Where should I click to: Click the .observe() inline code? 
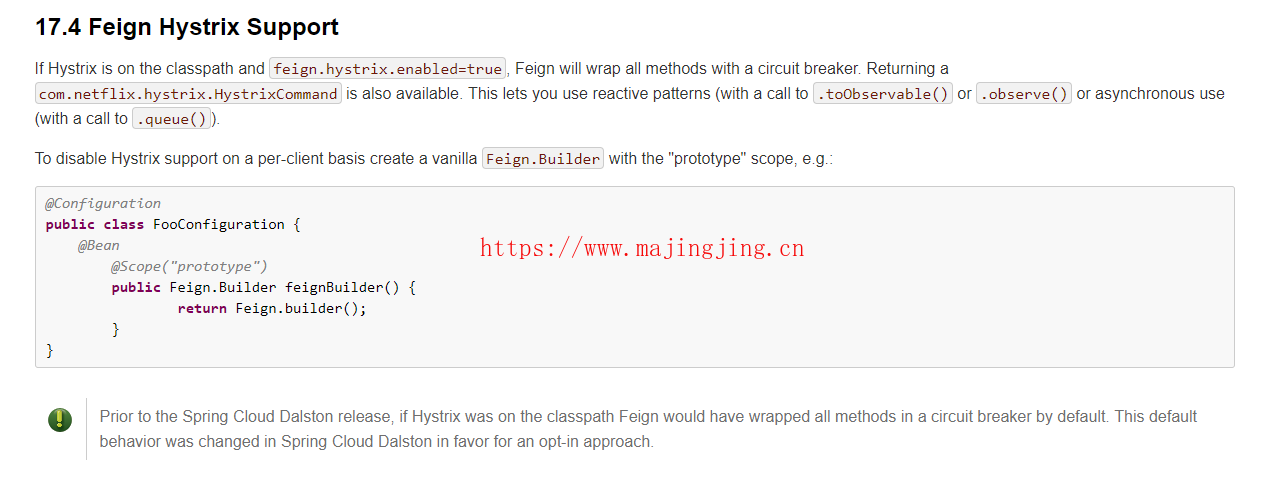[1024, 94]
